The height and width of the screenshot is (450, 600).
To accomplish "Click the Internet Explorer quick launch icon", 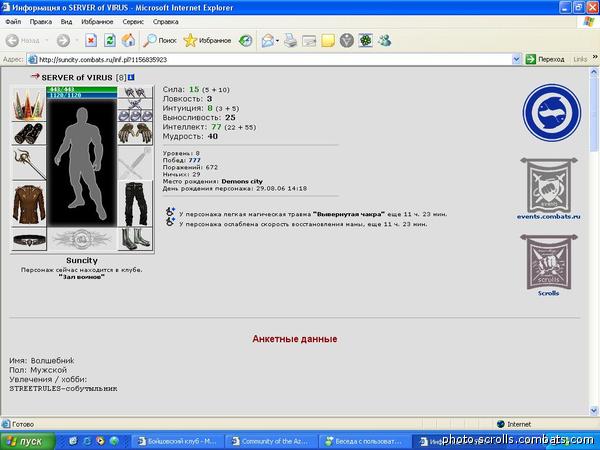I will click(87, 441).
